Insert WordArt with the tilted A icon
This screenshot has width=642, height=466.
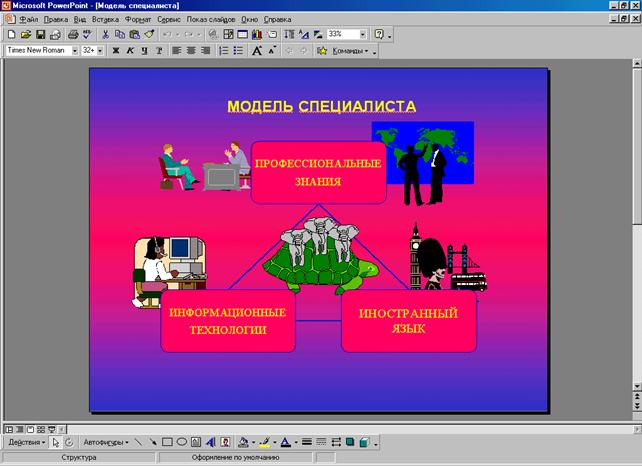point(210,442)
